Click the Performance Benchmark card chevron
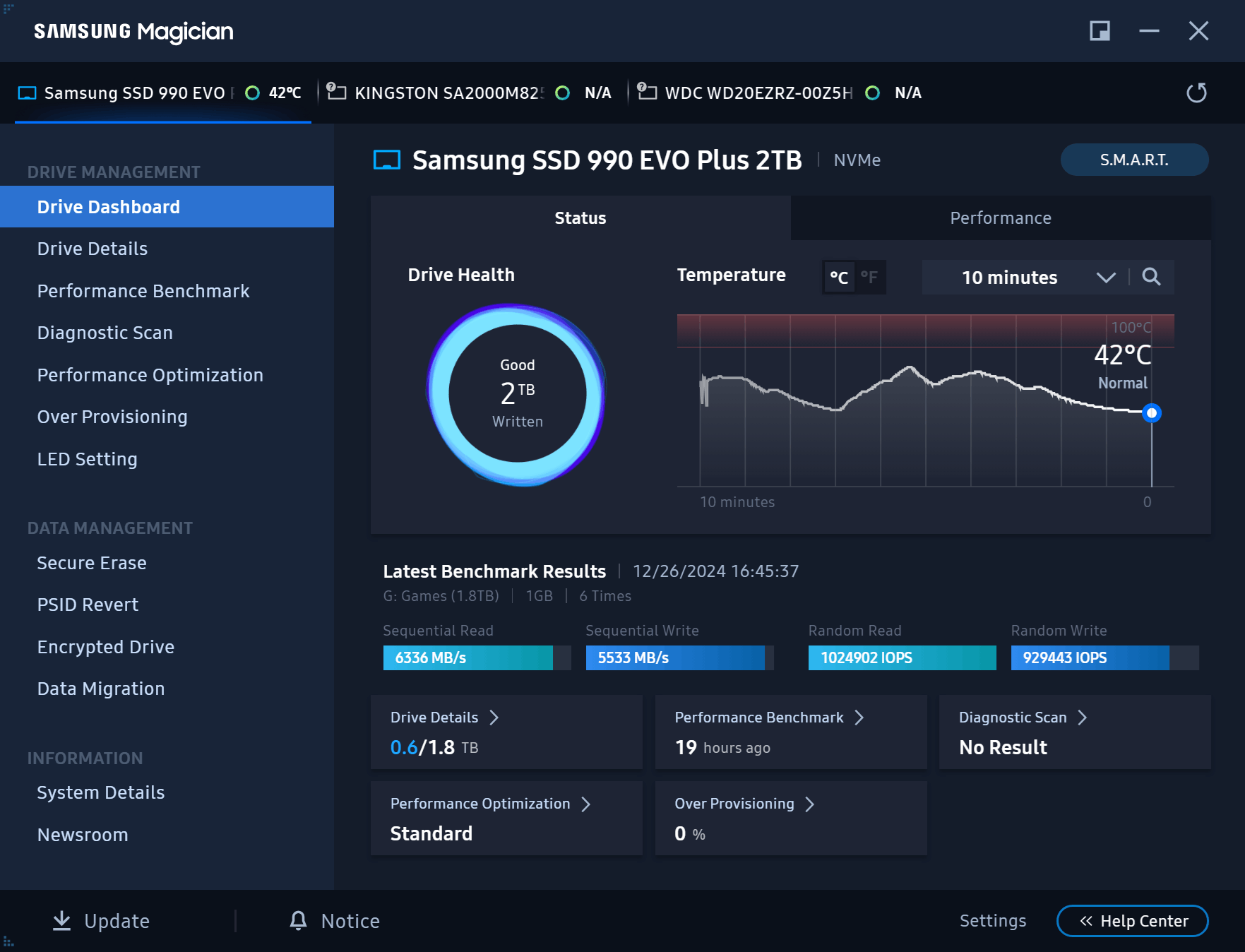 click(x=859, y=718)
